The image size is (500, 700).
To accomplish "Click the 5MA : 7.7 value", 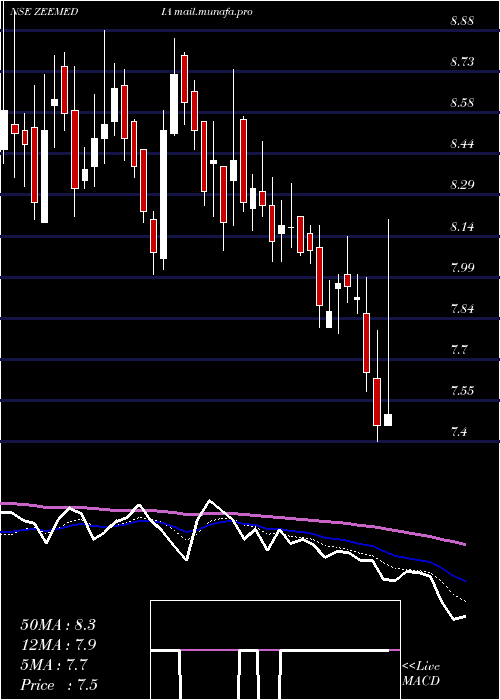I will coord(53,665).
